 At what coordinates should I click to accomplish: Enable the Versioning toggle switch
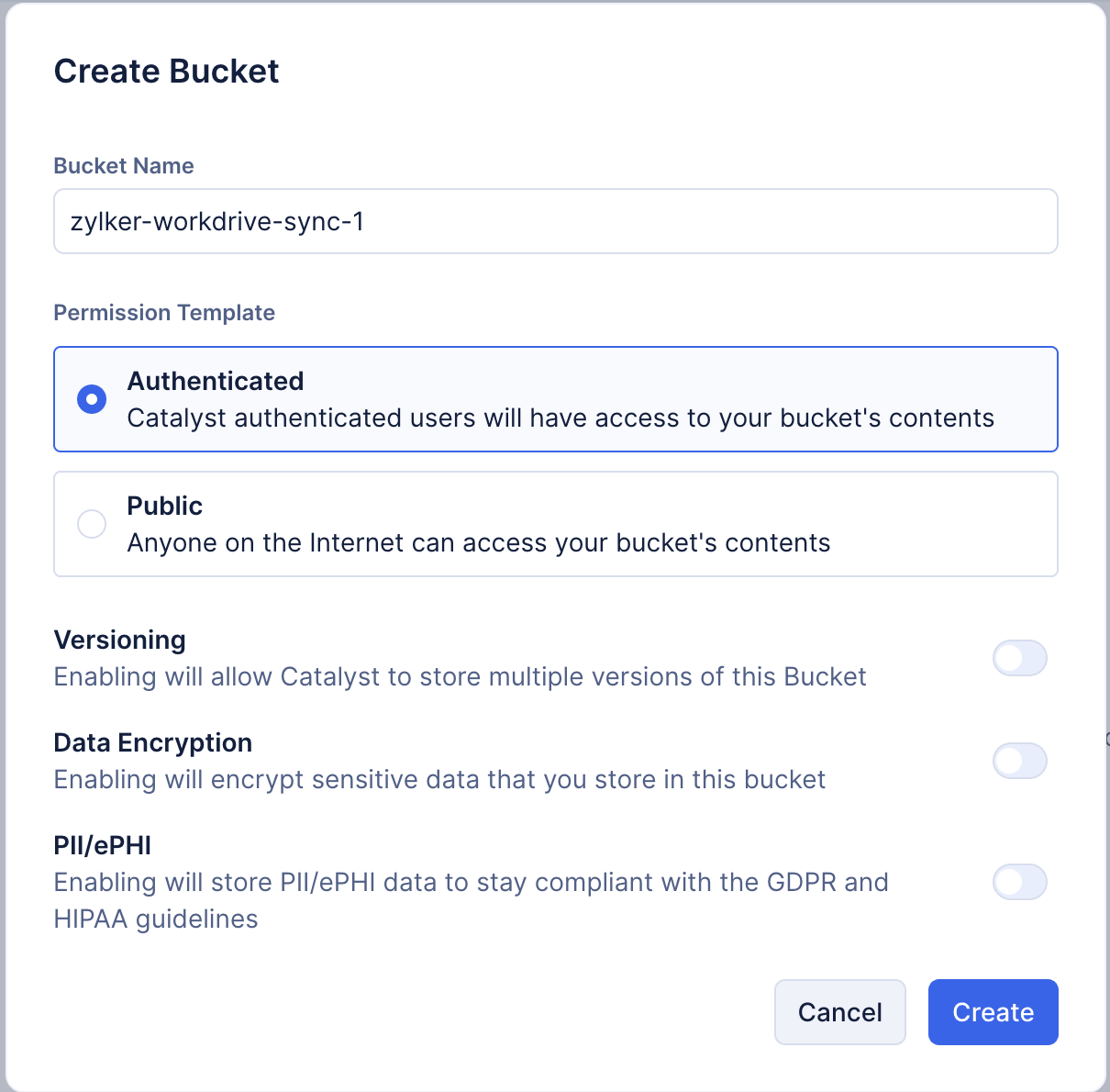coord(1019,658)
